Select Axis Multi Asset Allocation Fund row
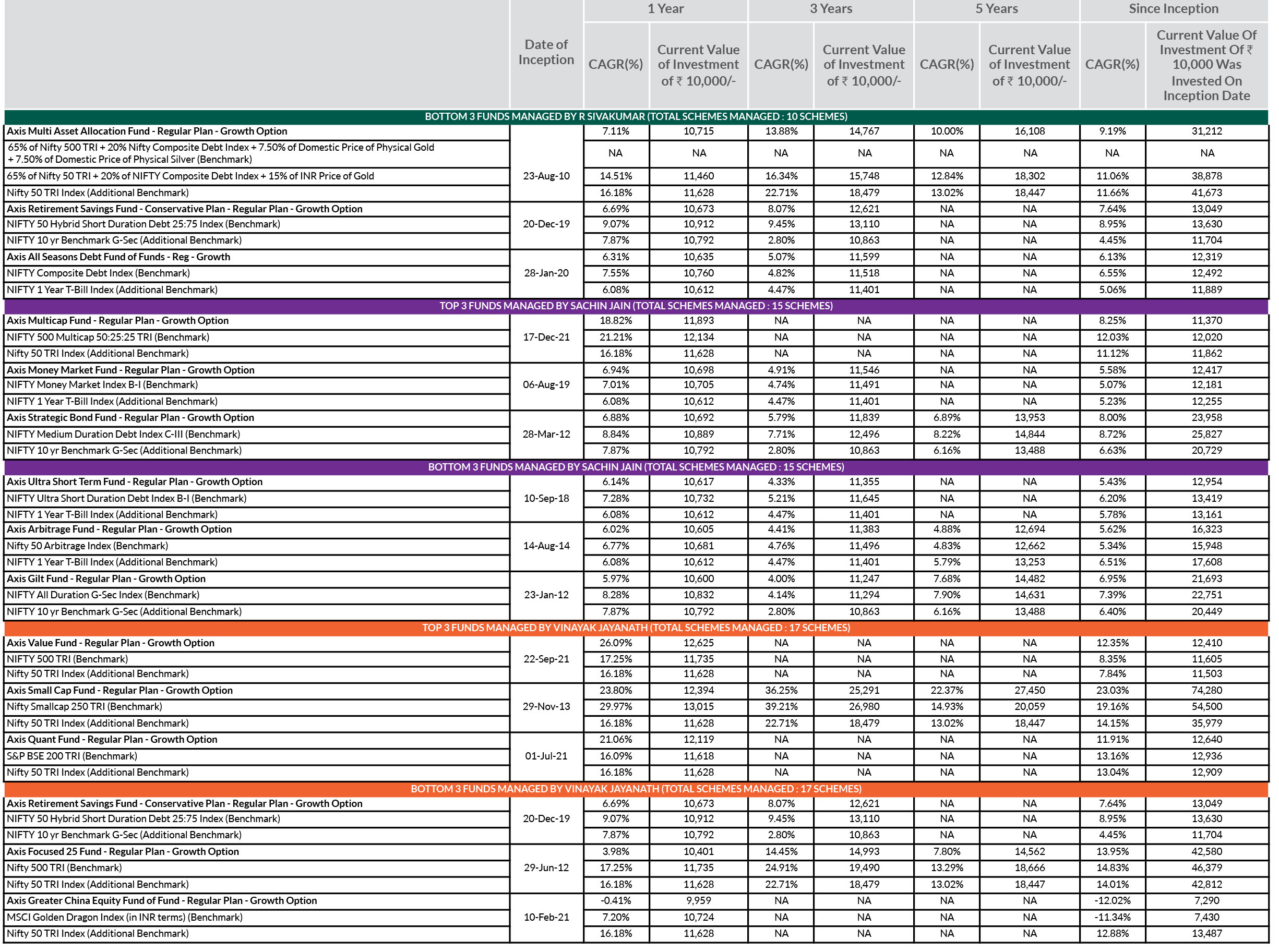The width and height of the screenshot is (1279, 952). point(147,131)
